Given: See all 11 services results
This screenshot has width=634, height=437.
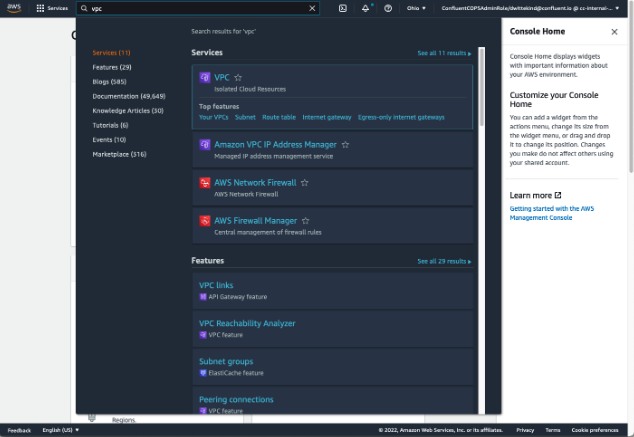Looking at the screenshot, I should pyautogui.click(x=444, y=53).
